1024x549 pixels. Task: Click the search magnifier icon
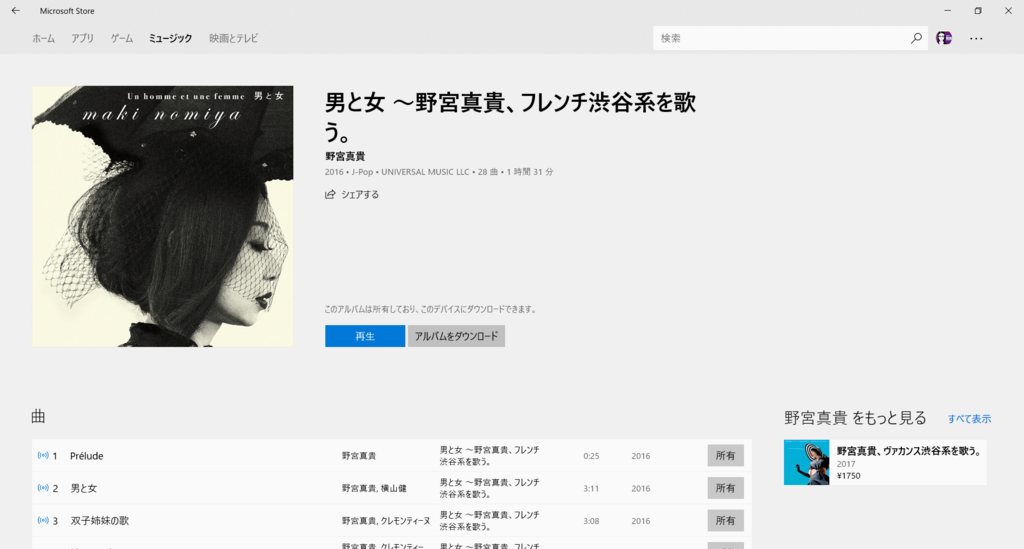click(x=916, y=38)
